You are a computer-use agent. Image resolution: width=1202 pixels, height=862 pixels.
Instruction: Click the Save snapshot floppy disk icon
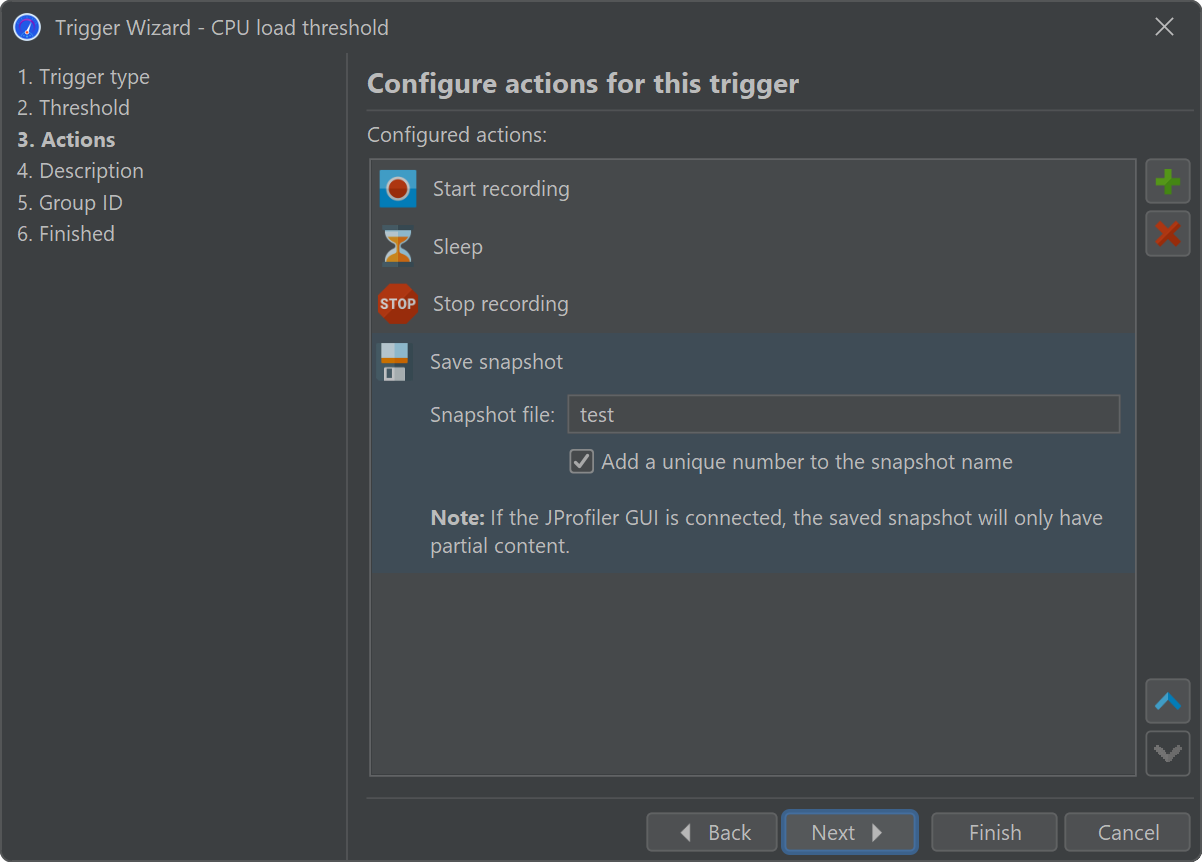[x=395, y=362]
